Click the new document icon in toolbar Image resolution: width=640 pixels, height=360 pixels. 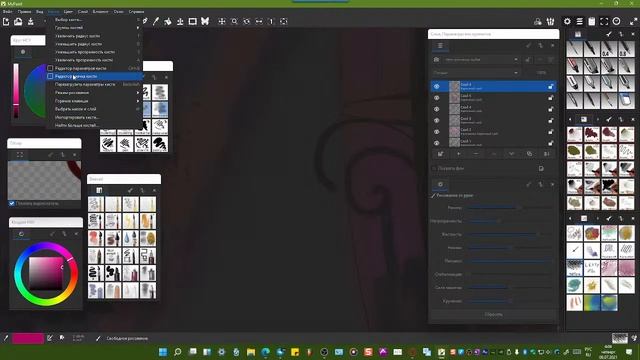tap(6, 22)
